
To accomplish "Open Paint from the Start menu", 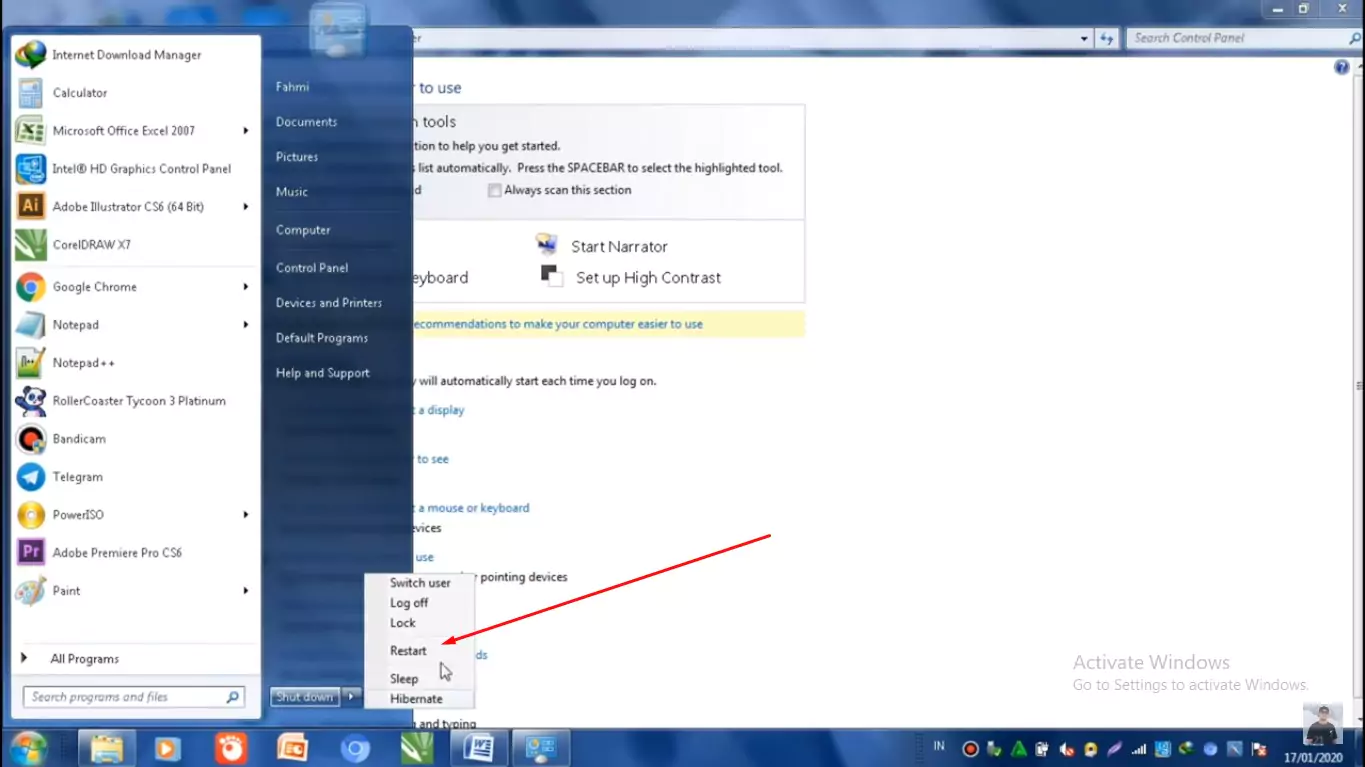I will coord(135,591).
